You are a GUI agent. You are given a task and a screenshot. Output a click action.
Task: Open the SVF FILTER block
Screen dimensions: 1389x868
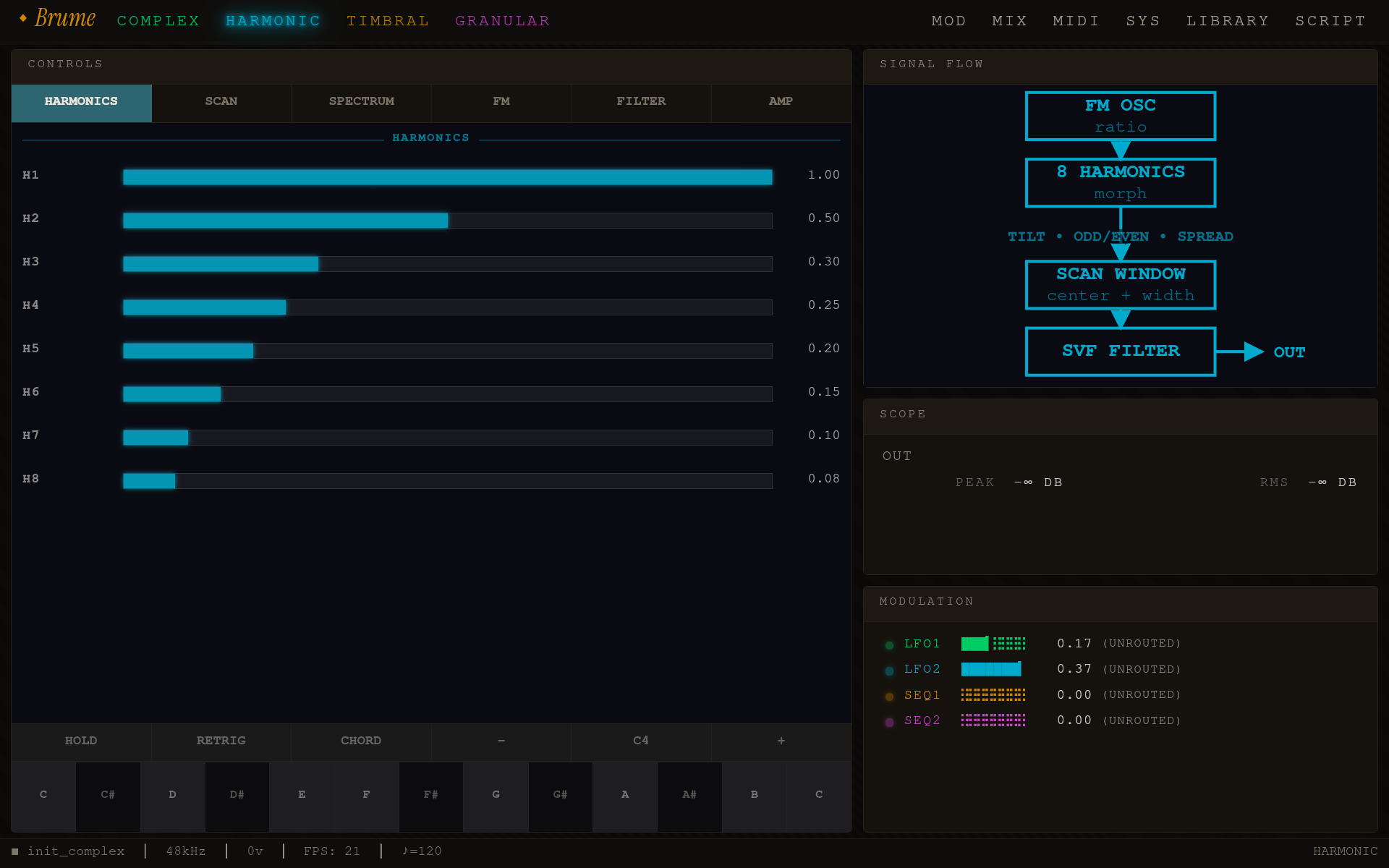click(1120, 351)
